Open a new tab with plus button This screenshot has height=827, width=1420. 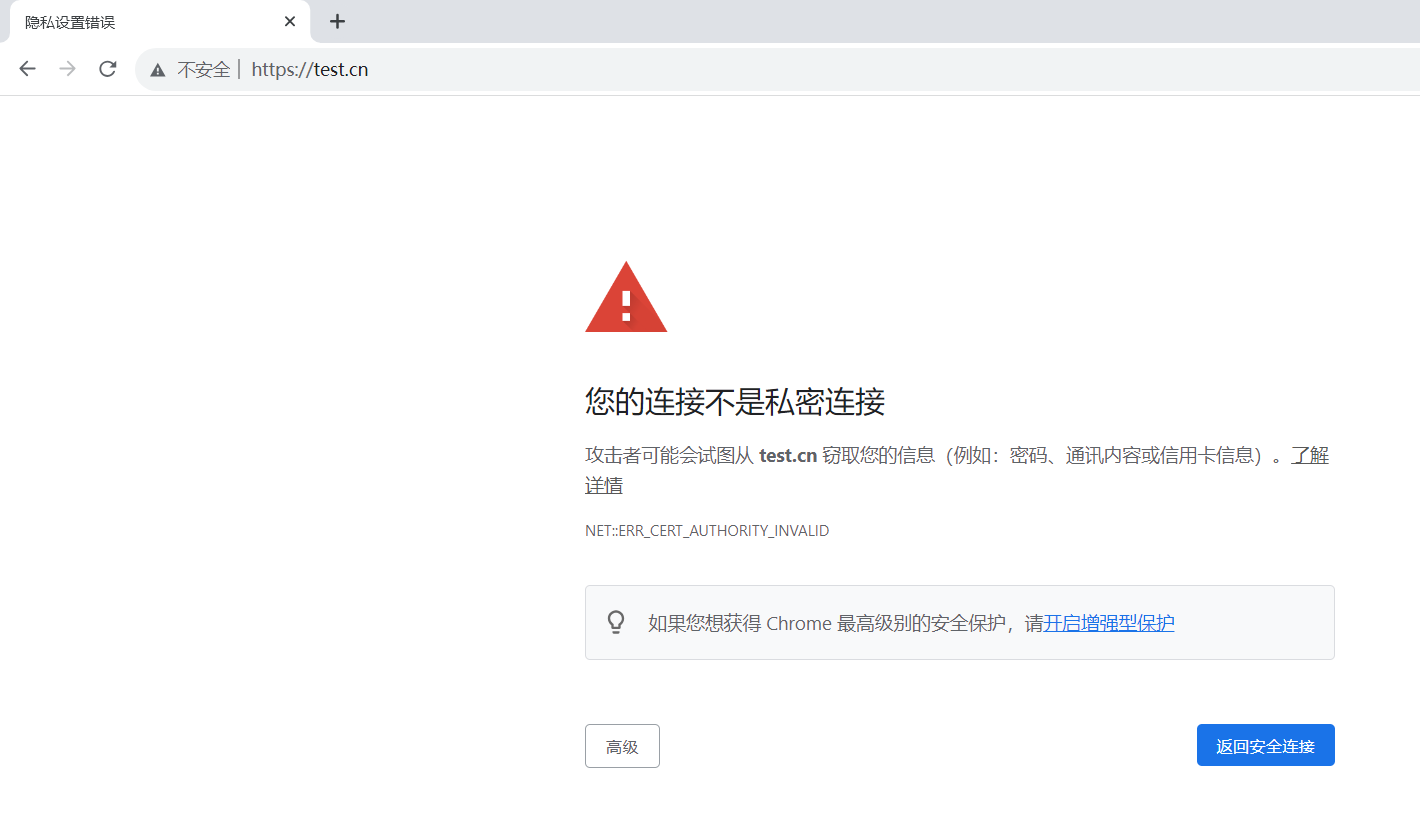[338, 21]
